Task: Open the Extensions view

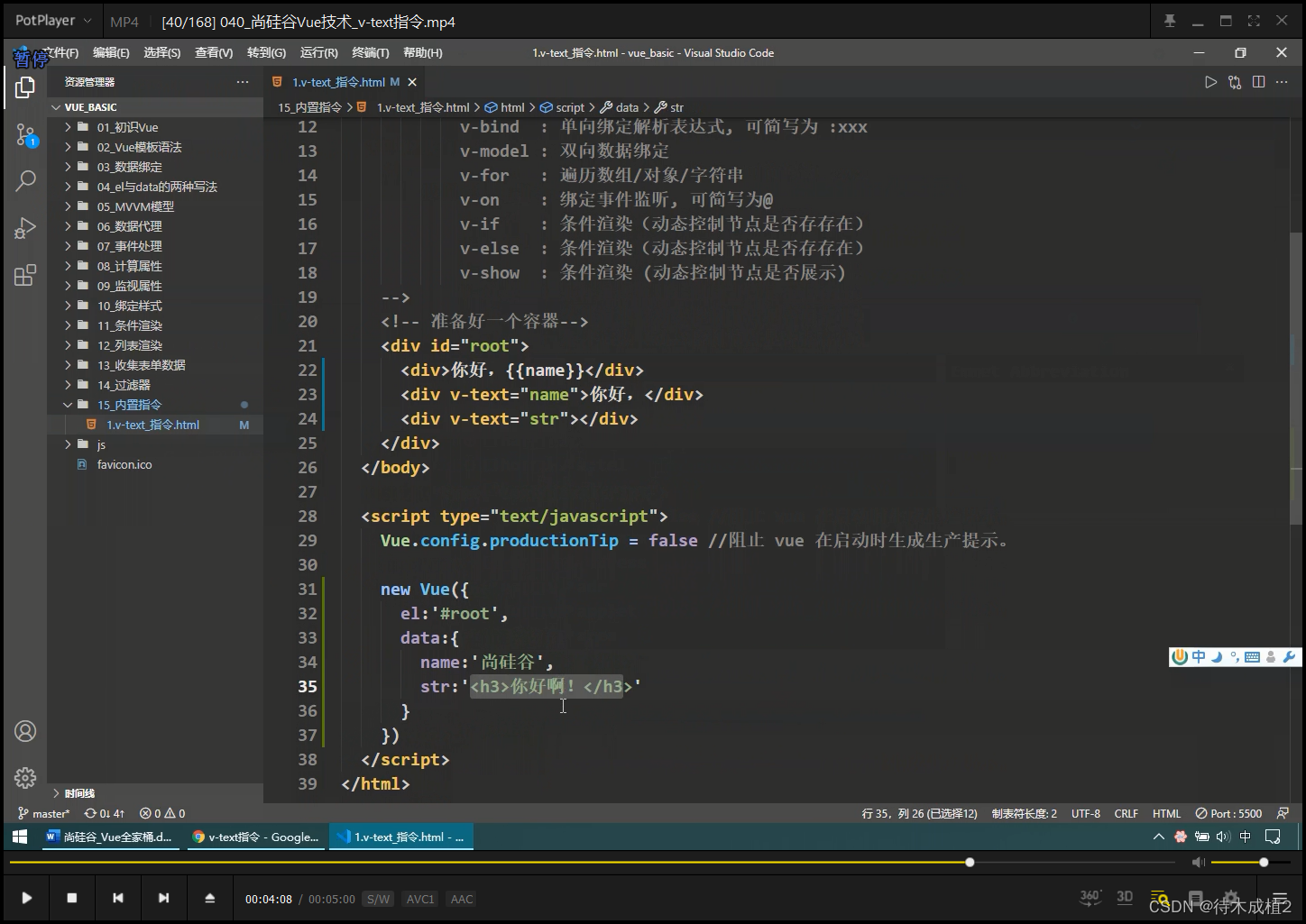Action: (25, 275)
